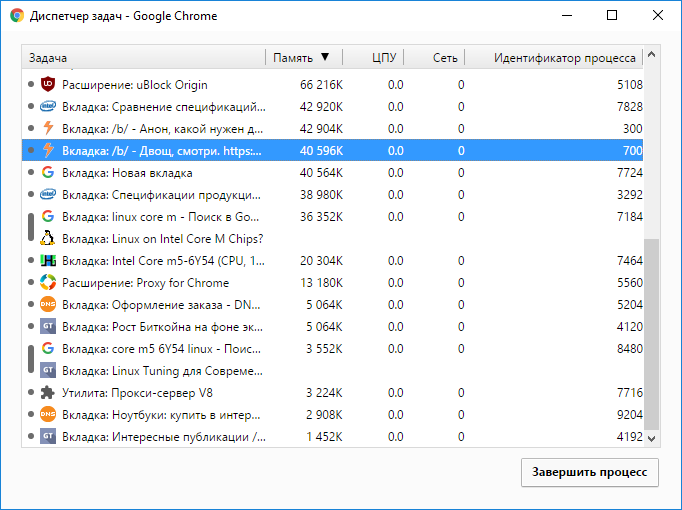This screenshot has width=682, height=510.
Task: Click process ID 4192
Action: click(630, 437)
